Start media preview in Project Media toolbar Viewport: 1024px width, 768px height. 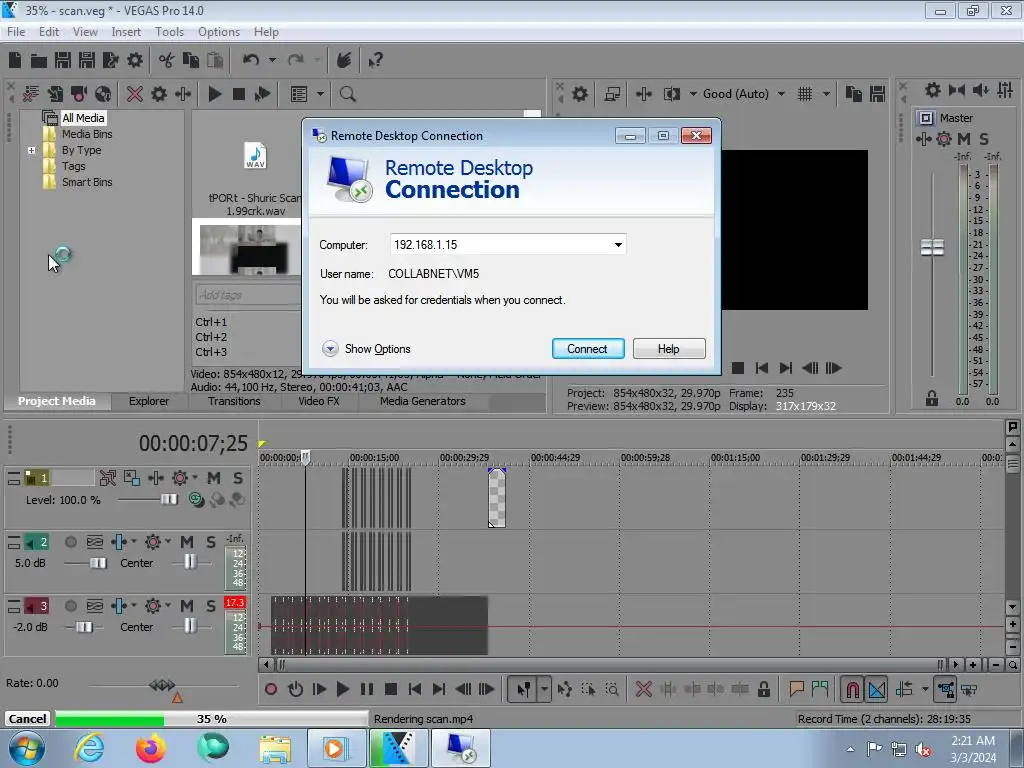point(214,94)
